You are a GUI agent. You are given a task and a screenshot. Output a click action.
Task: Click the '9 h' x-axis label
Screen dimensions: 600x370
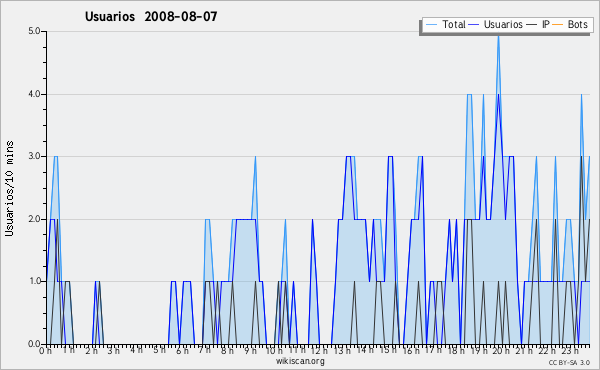tap(250, 351)
